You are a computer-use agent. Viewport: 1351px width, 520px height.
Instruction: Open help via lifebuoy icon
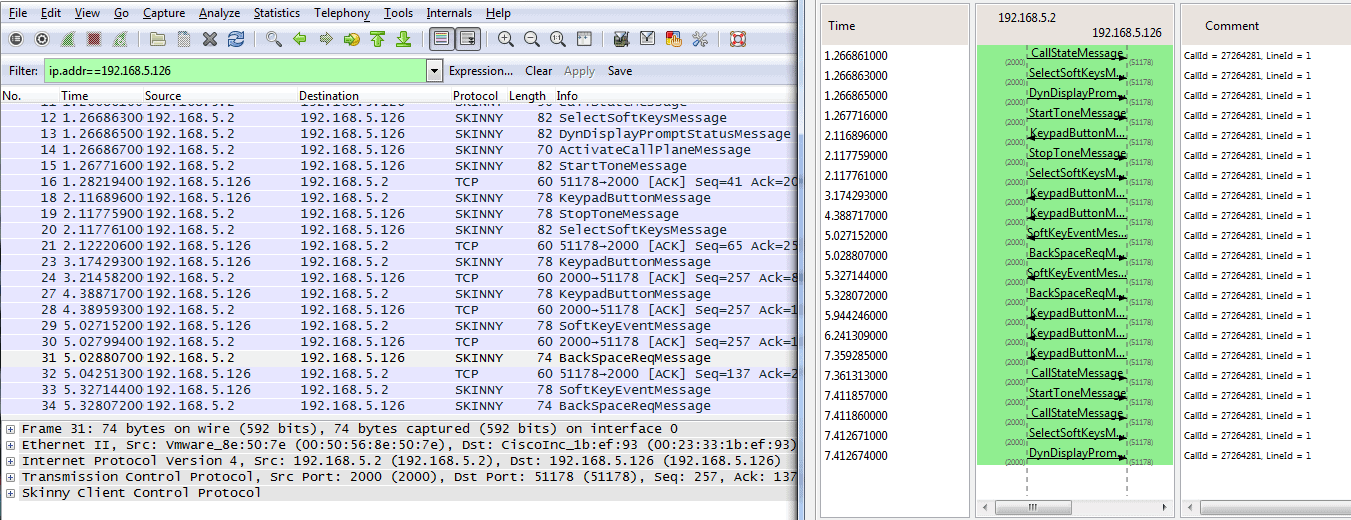pos(738,39)
